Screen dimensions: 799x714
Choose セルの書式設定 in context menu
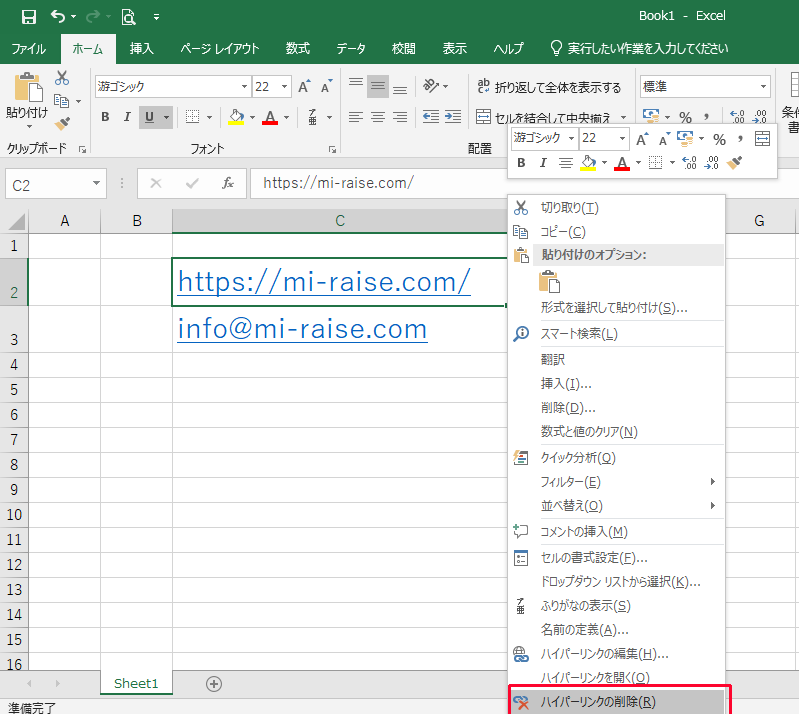click(x=617, y=558)
